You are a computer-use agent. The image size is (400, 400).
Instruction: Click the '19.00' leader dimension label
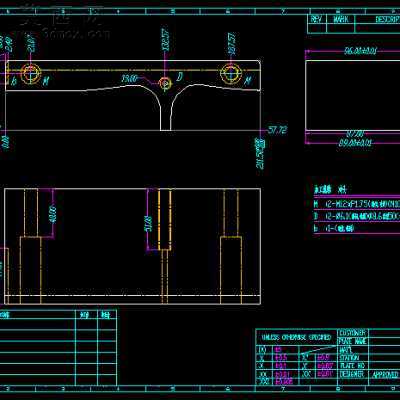coord(129,79)
